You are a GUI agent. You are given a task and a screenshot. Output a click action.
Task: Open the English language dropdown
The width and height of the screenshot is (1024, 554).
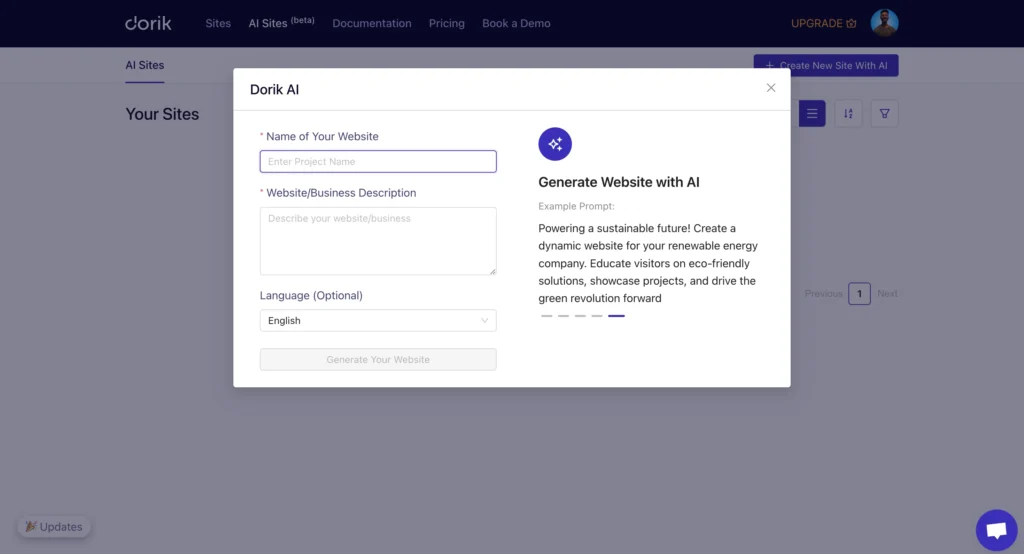pos(378,320)
